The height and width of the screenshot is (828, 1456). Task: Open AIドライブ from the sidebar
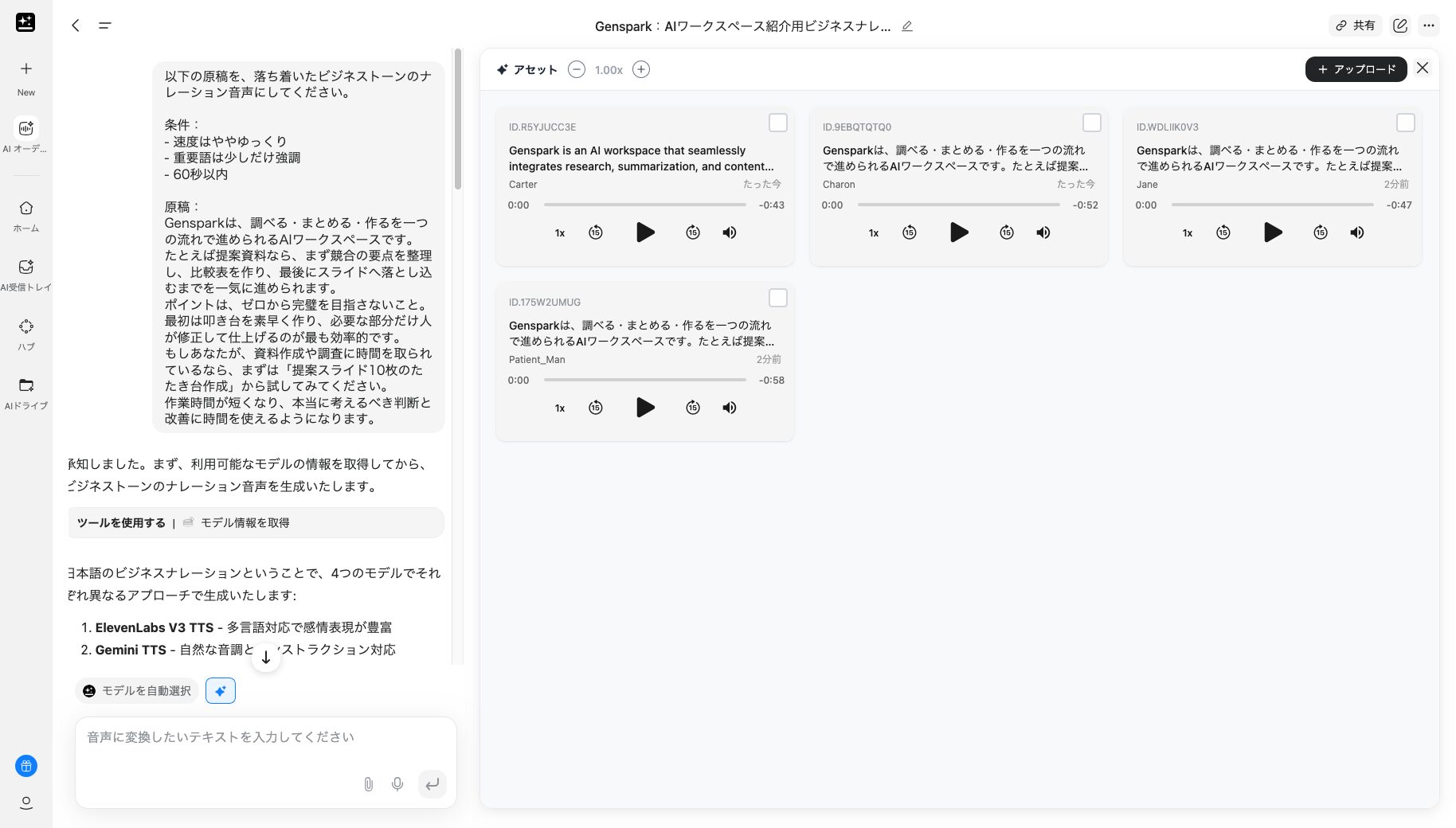(26, 393)
